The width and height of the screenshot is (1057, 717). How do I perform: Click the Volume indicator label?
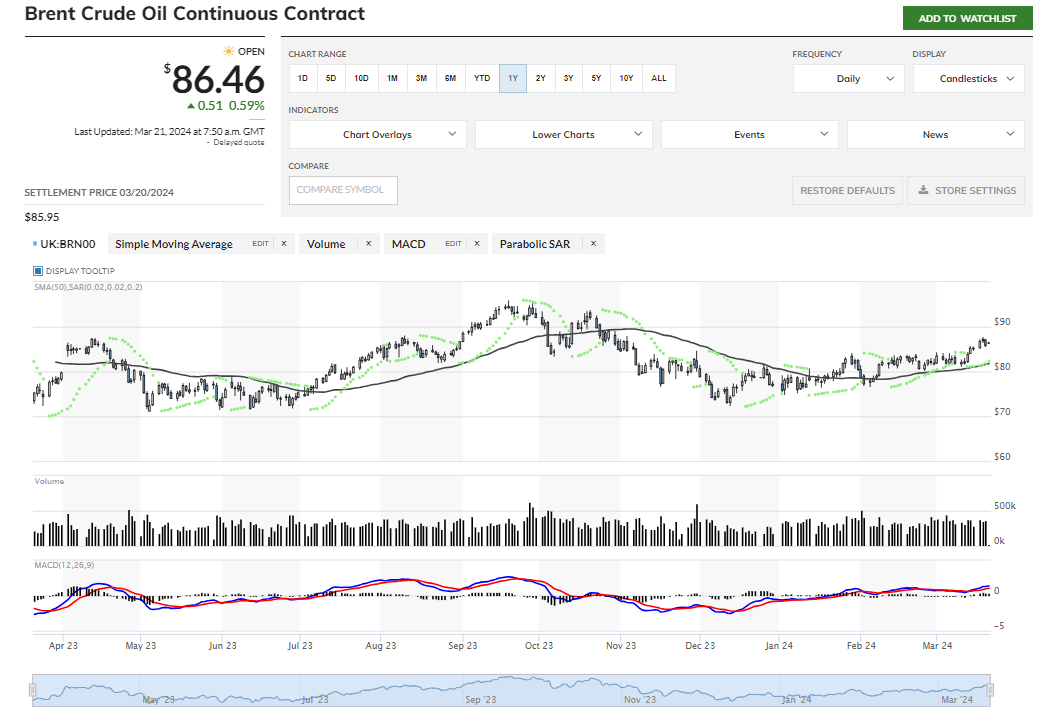[326, 244]
